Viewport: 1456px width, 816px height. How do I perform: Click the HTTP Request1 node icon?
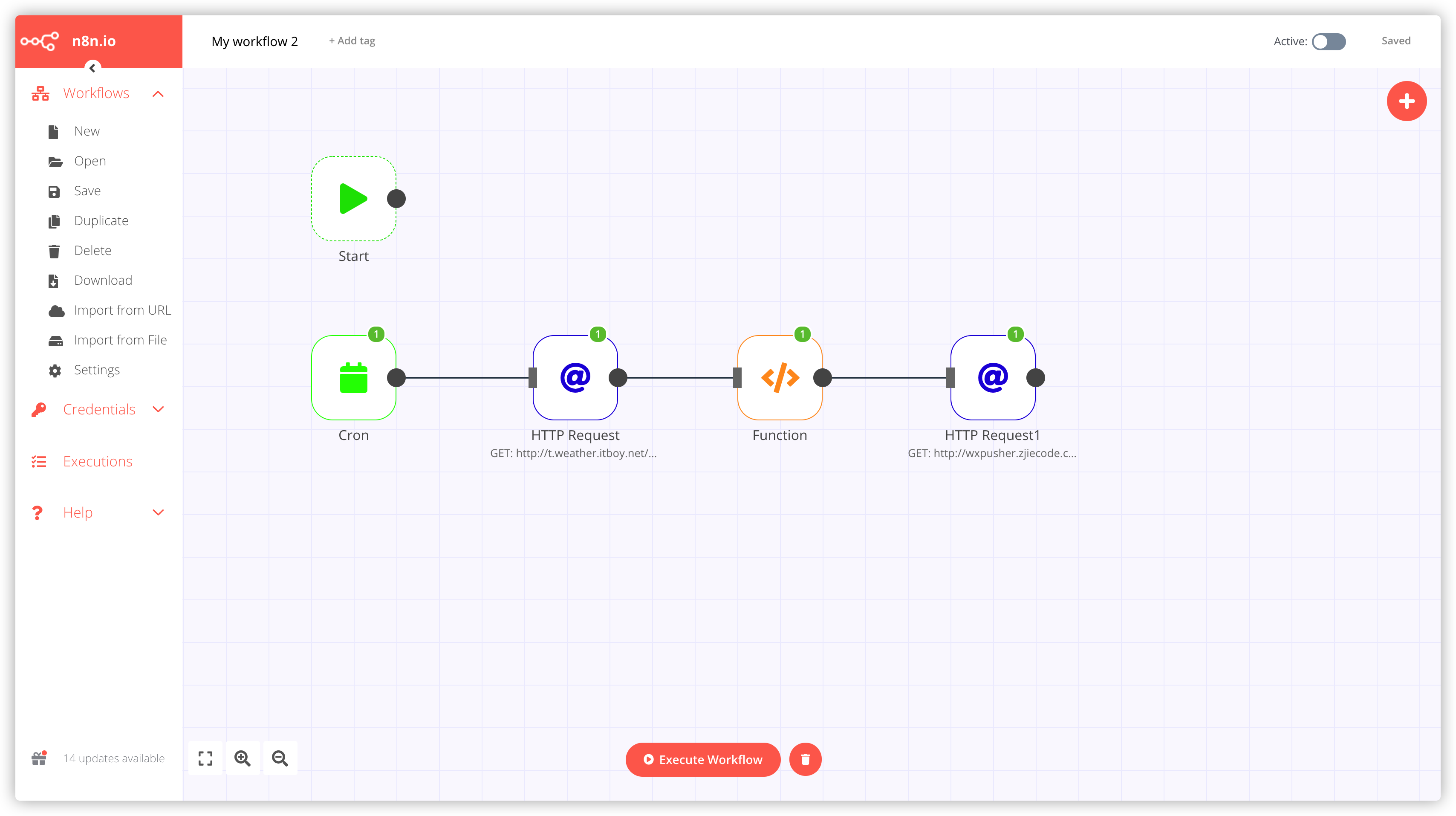[993, 378]
